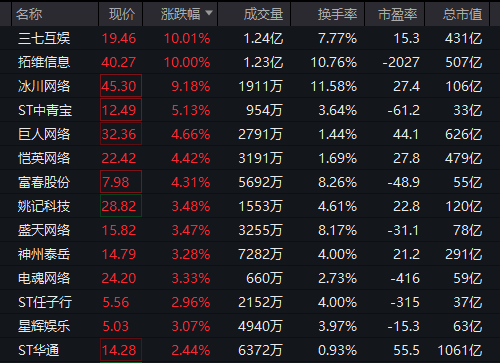Open the 三七互娱 stock row
Image resolution: width=500 pixels, height=363 pixels.
[x=250, y=38]
